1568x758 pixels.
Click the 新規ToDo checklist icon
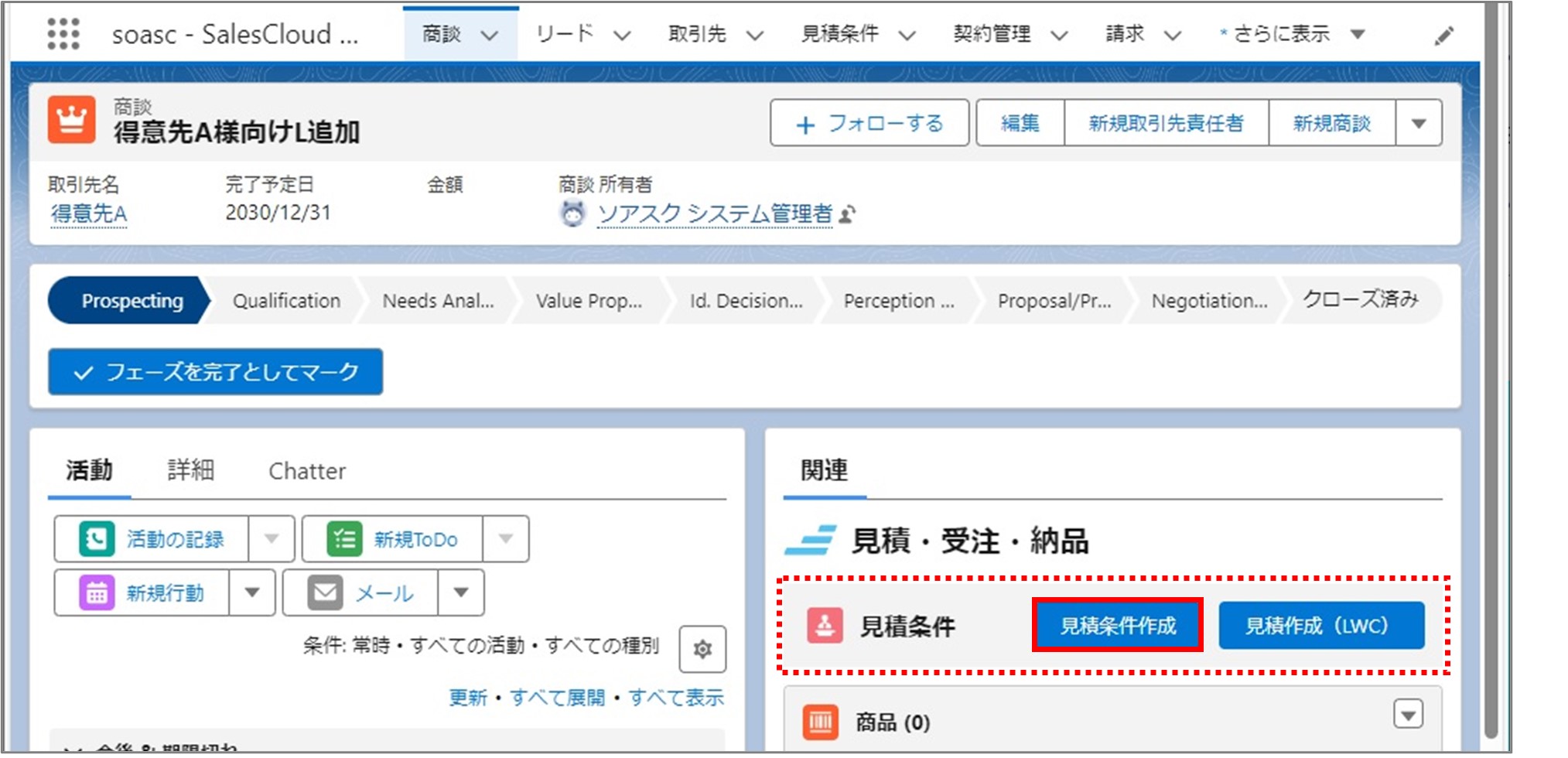344,539
